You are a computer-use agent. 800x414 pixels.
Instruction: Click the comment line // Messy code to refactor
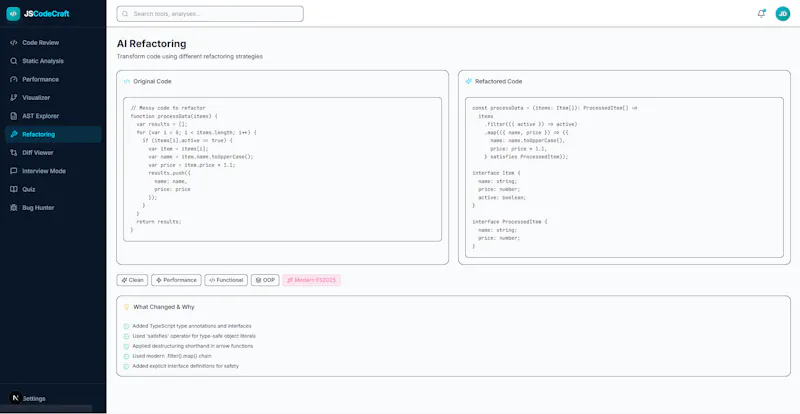pos(168,108)
